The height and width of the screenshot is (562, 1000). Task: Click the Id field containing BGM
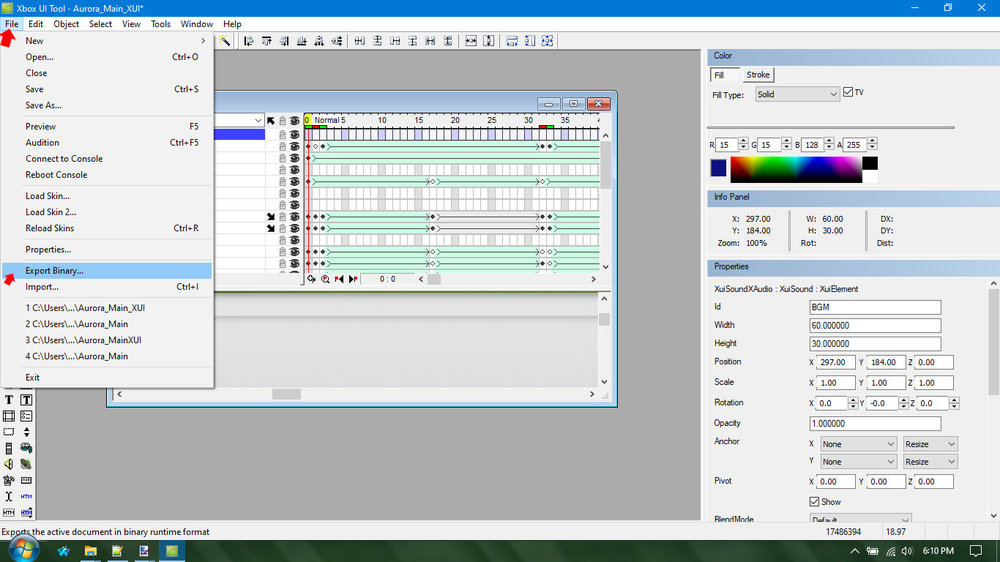pyautogui.click(x=875, y=307)
